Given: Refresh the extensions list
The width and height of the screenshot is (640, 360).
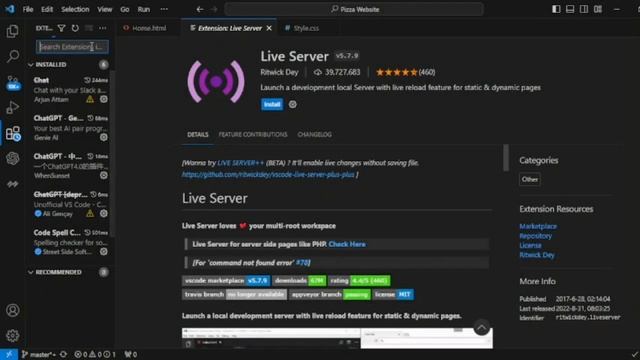Looking at the screenshot, I should pyautogui.click(x=75, y=28).
